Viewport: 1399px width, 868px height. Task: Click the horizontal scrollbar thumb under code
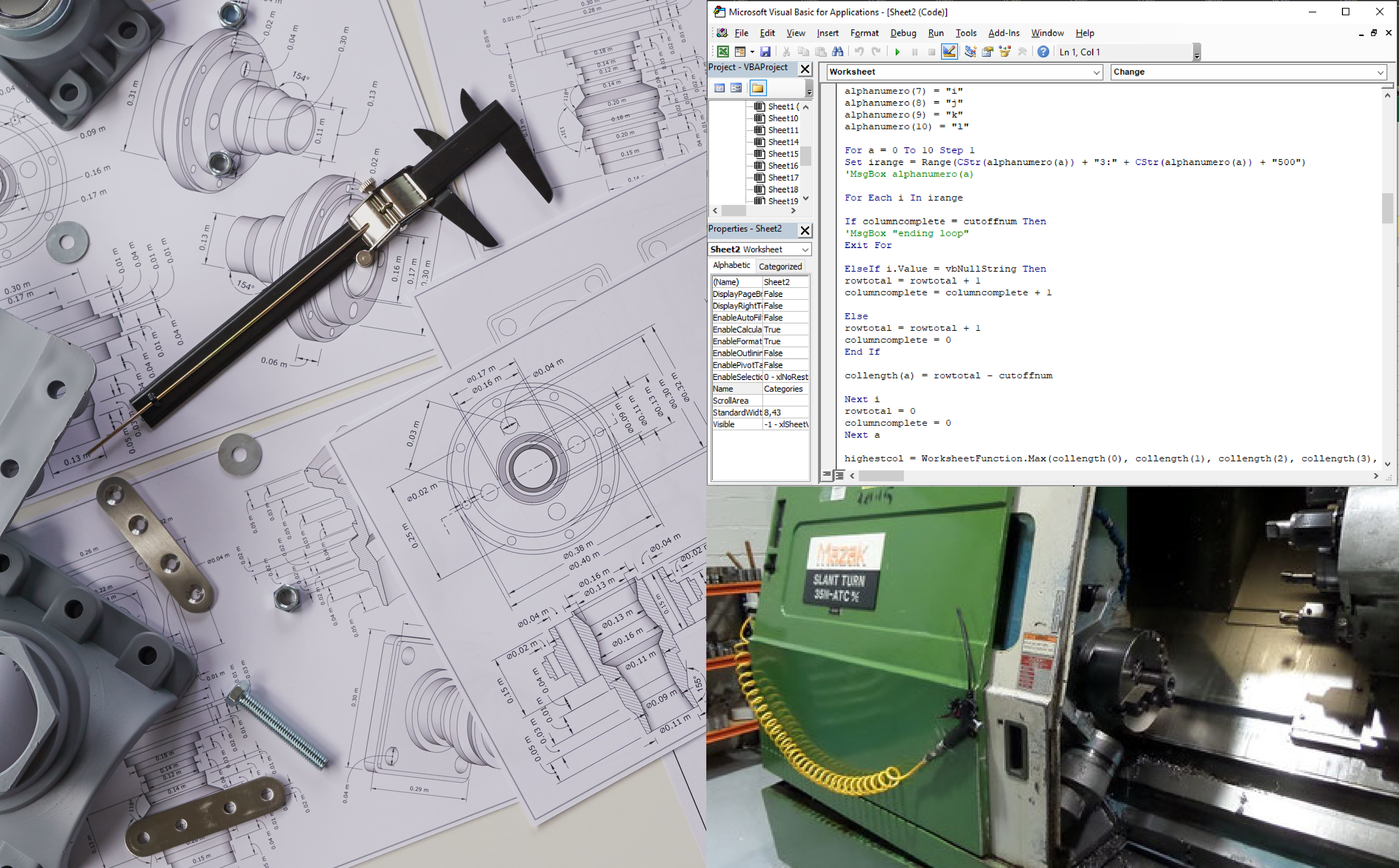click(881, 476)
